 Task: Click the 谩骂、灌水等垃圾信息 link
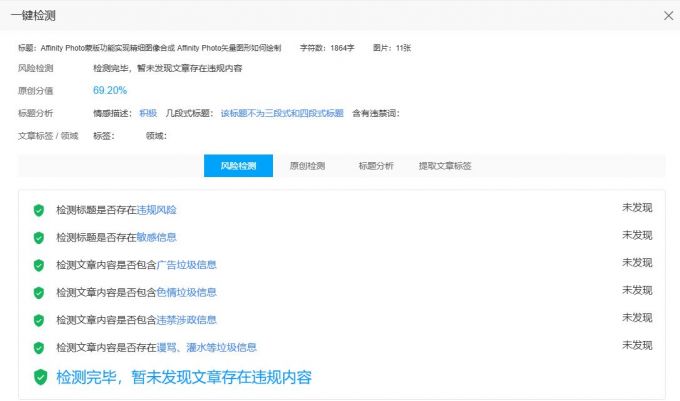coord(207,348)
